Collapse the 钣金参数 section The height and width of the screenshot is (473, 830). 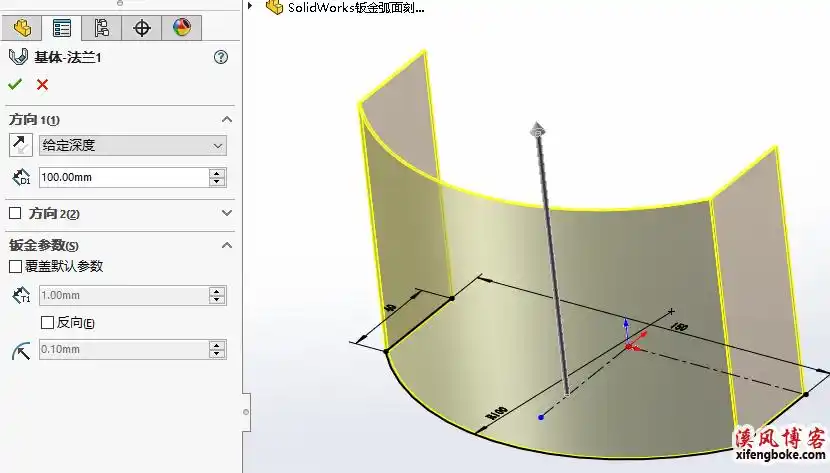tap(227, 245)
